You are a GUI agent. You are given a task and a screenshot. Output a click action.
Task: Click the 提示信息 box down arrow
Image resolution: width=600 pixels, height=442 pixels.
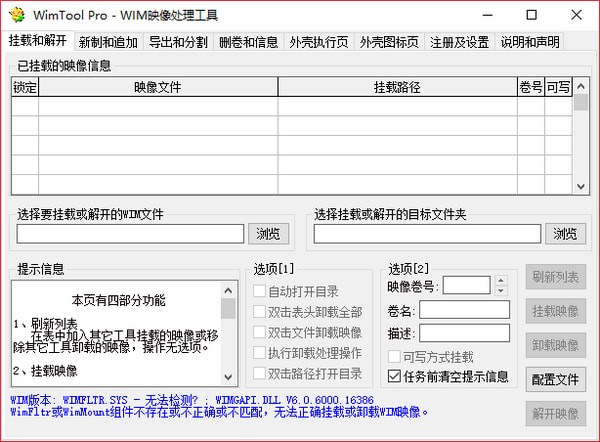pos(228,377)
